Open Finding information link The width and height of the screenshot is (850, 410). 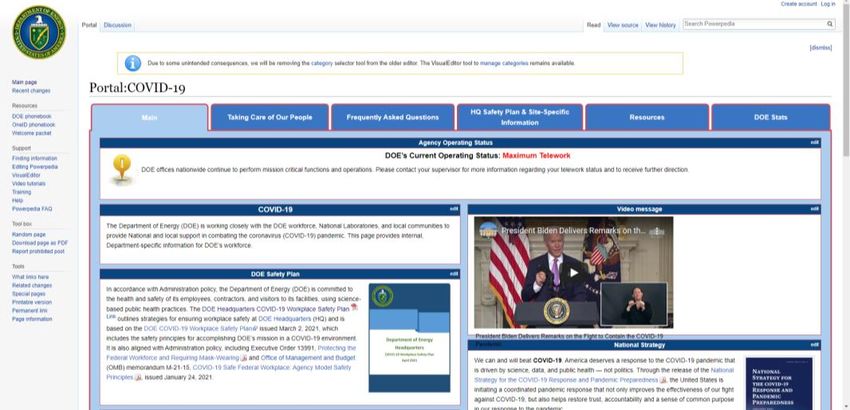click(34, 158)
